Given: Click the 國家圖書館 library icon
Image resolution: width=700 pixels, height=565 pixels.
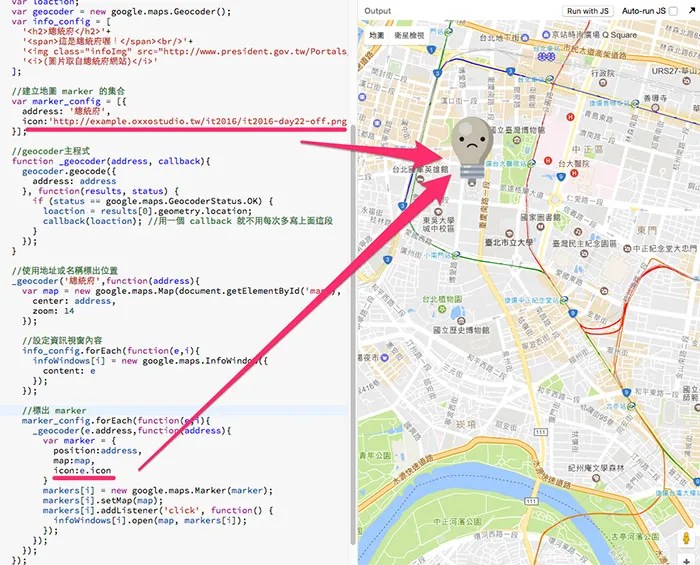Looking at the screenshot, I should point(540,226).
